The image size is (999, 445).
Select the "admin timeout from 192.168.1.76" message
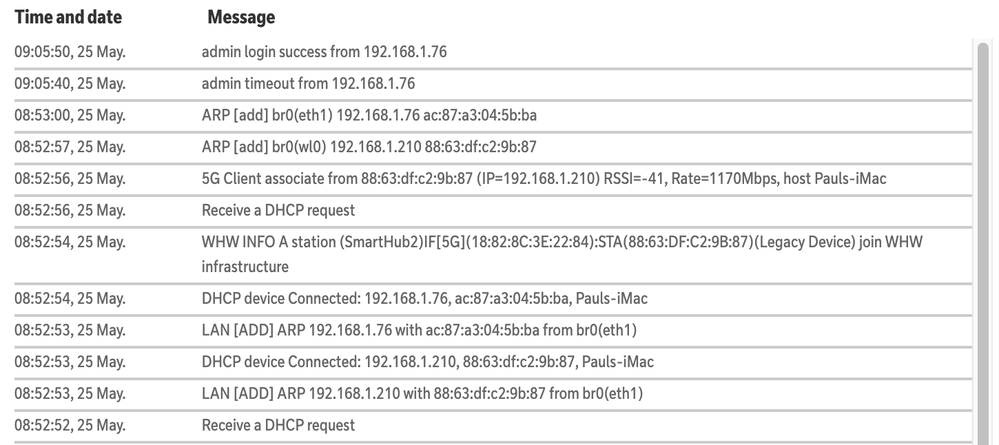[308, 83]
